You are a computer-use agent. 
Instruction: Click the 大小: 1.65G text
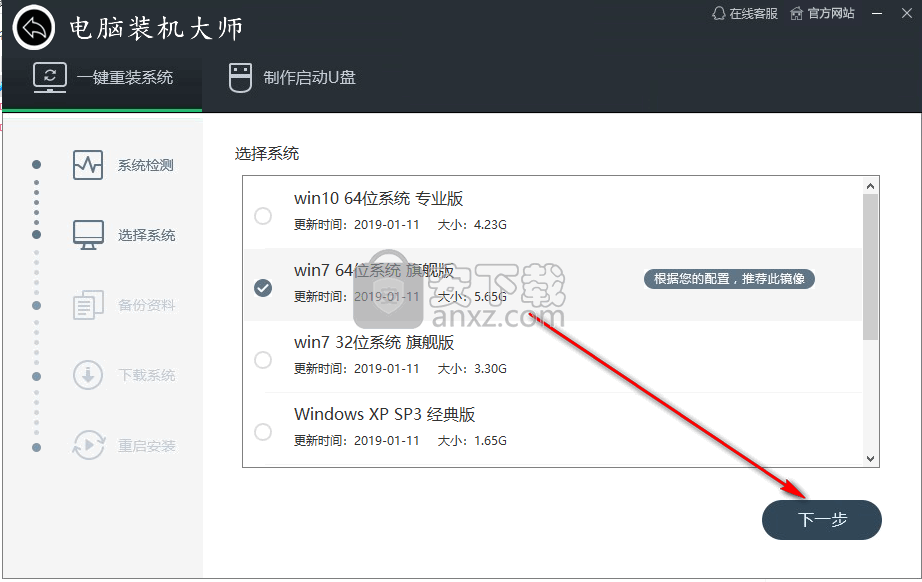pos(472,440)
